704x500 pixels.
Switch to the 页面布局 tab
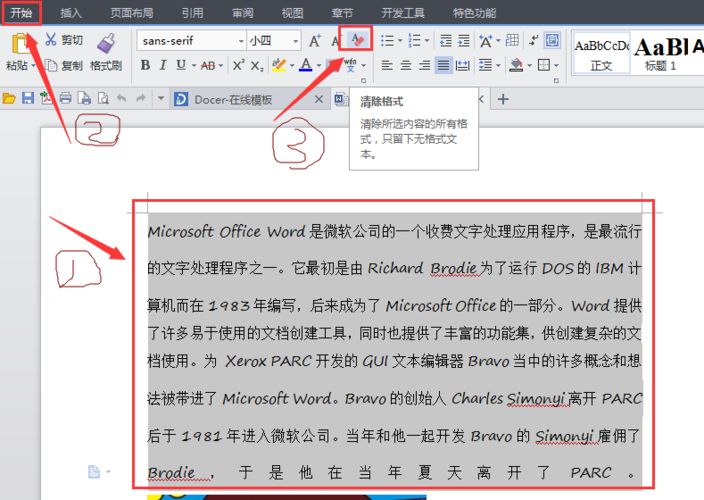[x=132, y=13]
